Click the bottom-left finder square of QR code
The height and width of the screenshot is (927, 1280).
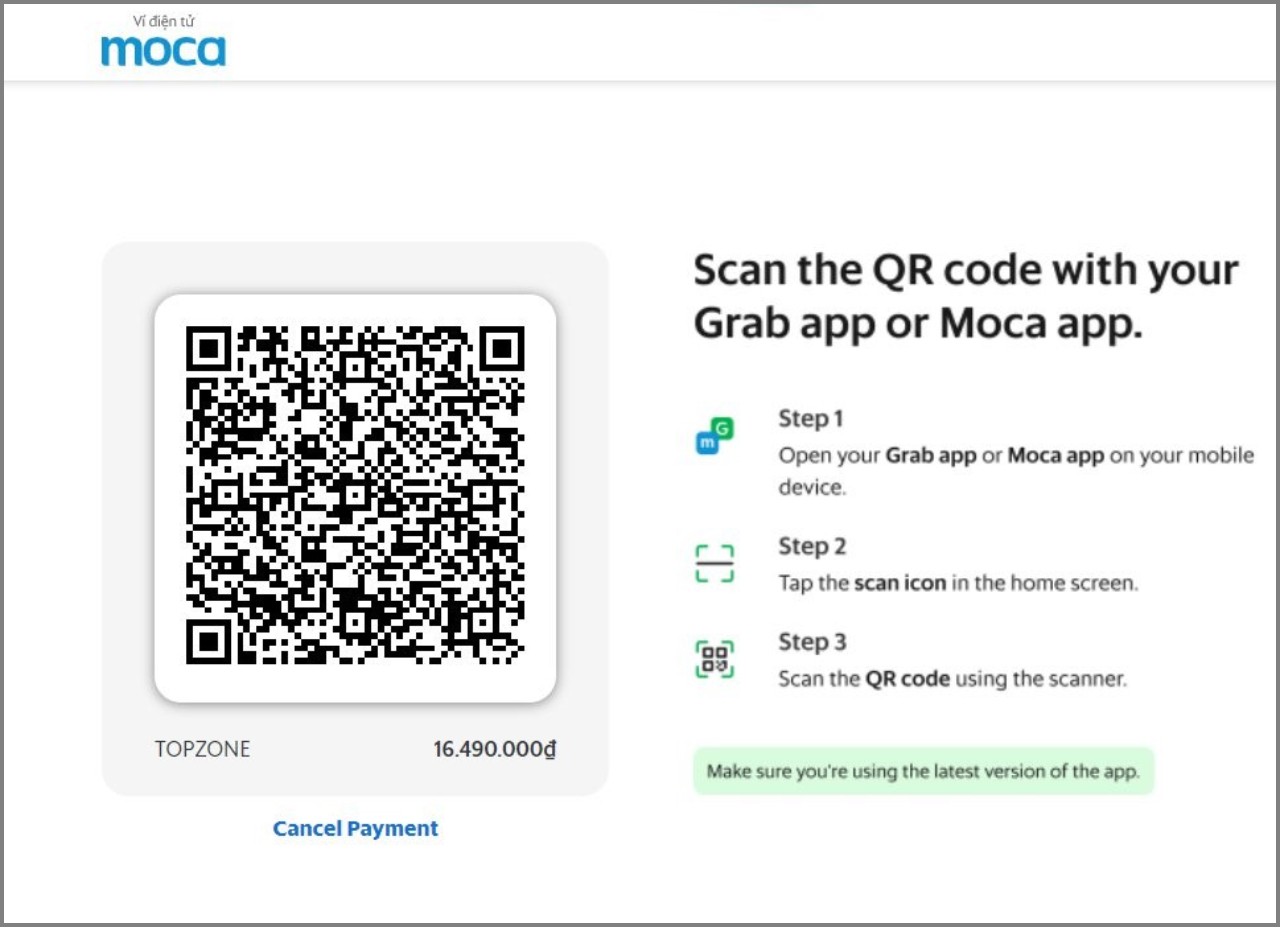click(x=209, y=642)
